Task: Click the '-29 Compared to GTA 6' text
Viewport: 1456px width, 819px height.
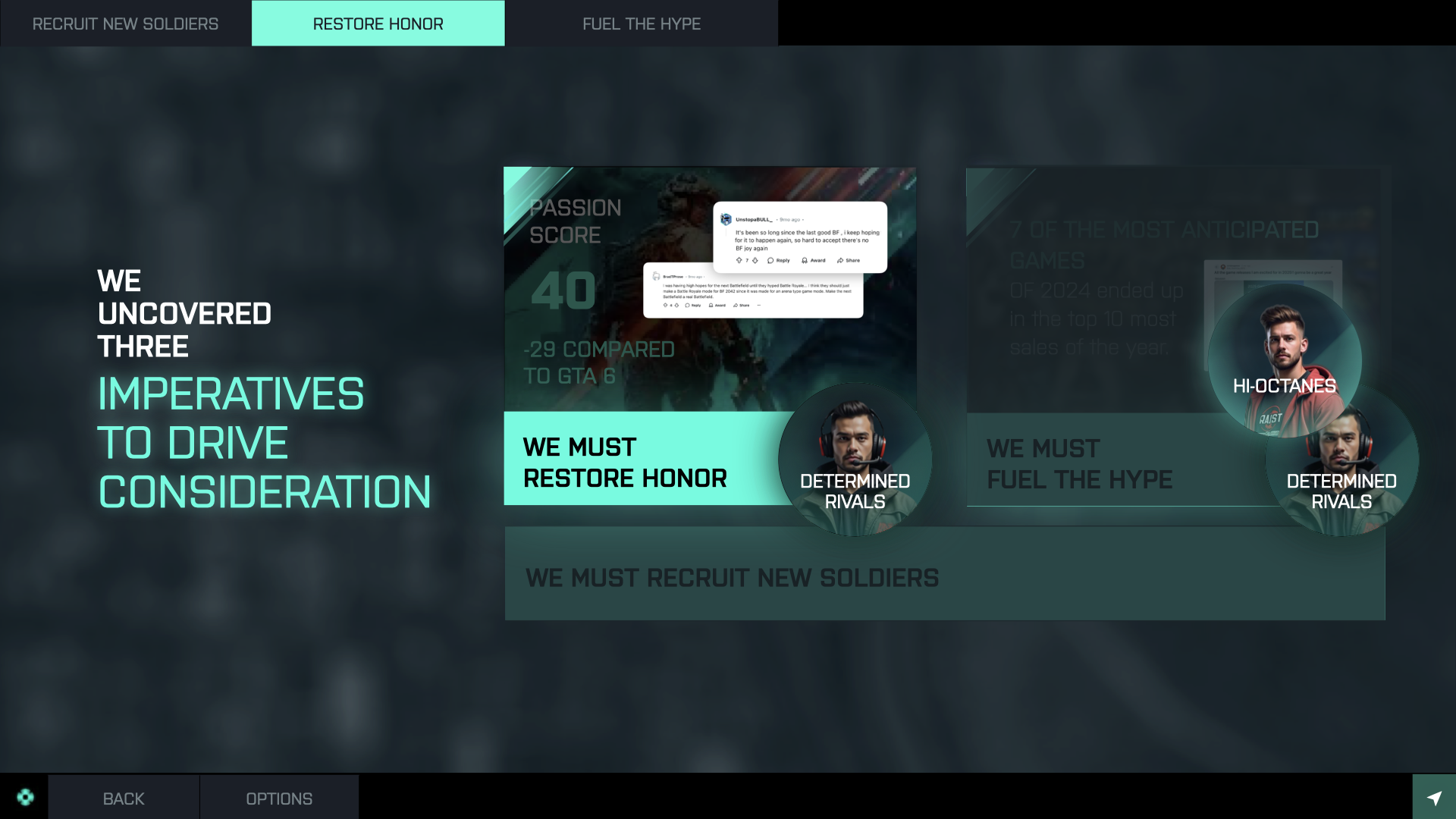Action: (x=599, y=362)
